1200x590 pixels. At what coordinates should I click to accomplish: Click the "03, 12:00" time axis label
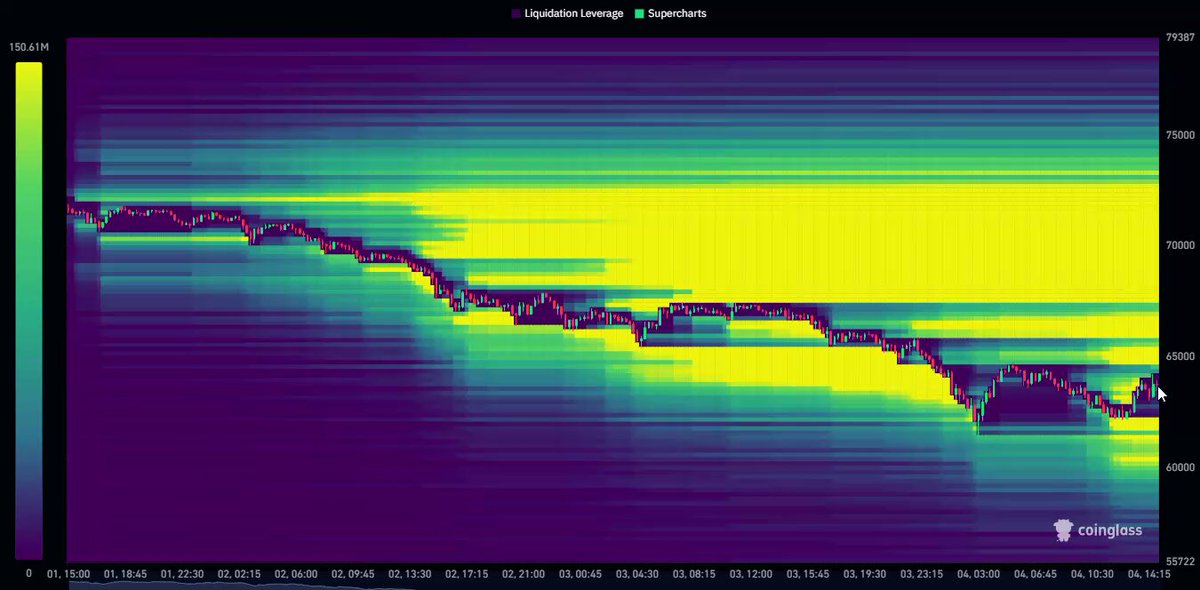[751, 575]
